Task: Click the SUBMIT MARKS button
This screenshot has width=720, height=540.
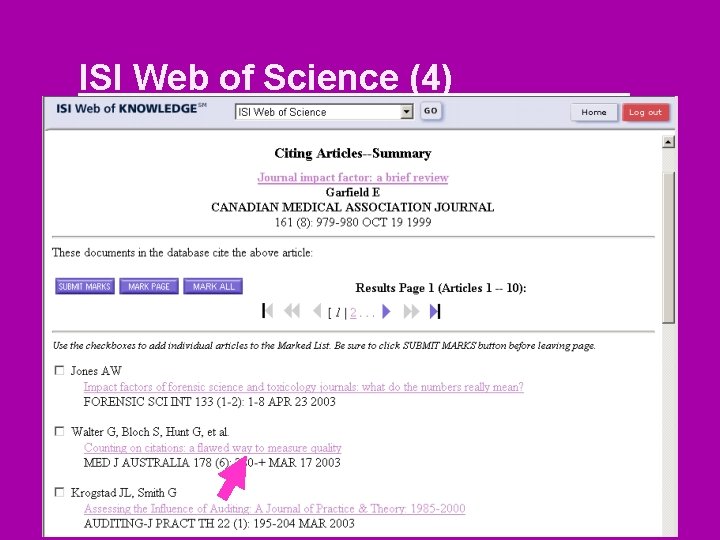Action: 84,286
